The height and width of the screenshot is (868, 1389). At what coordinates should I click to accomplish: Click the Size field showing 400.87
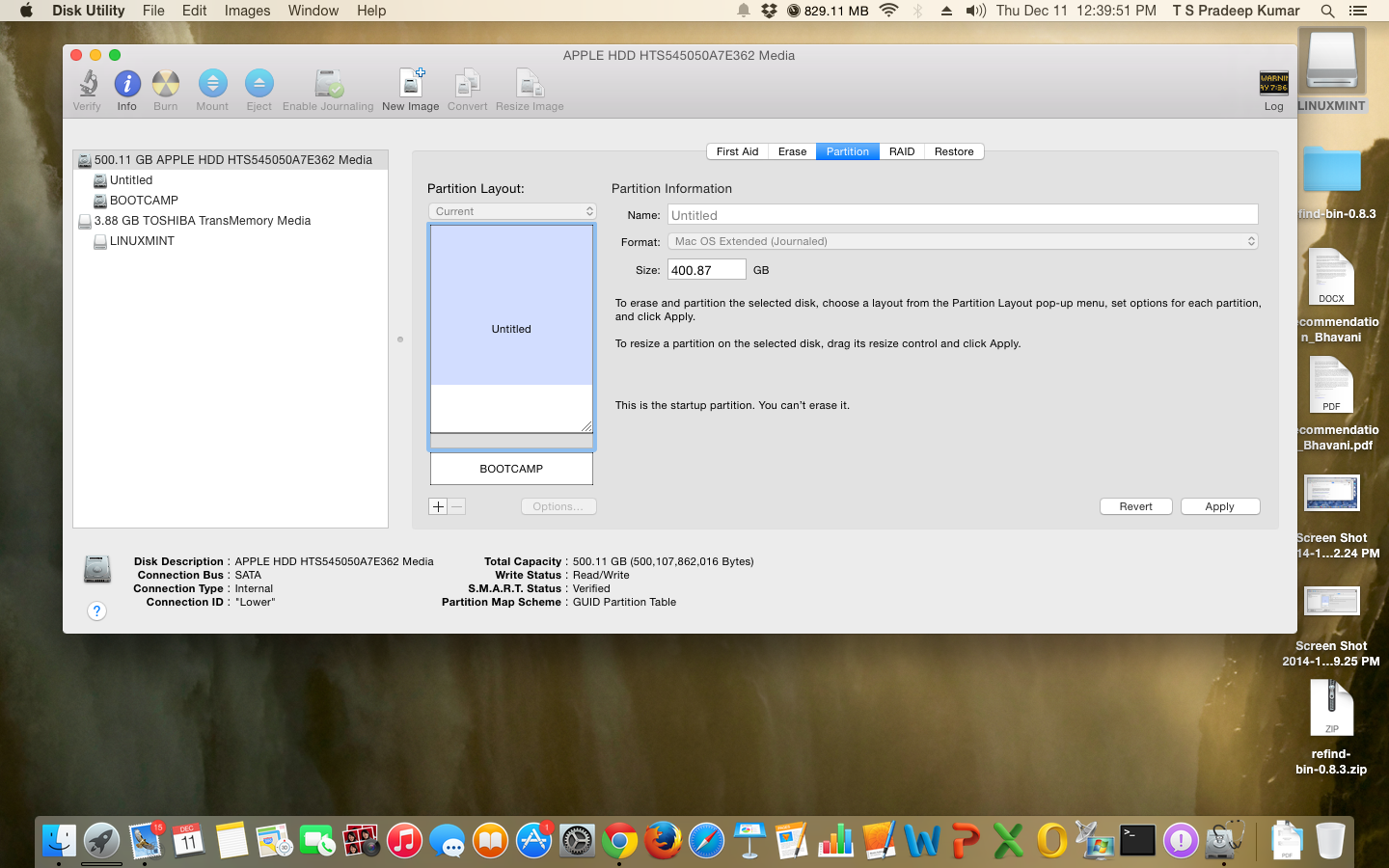[x=706, y=269]
